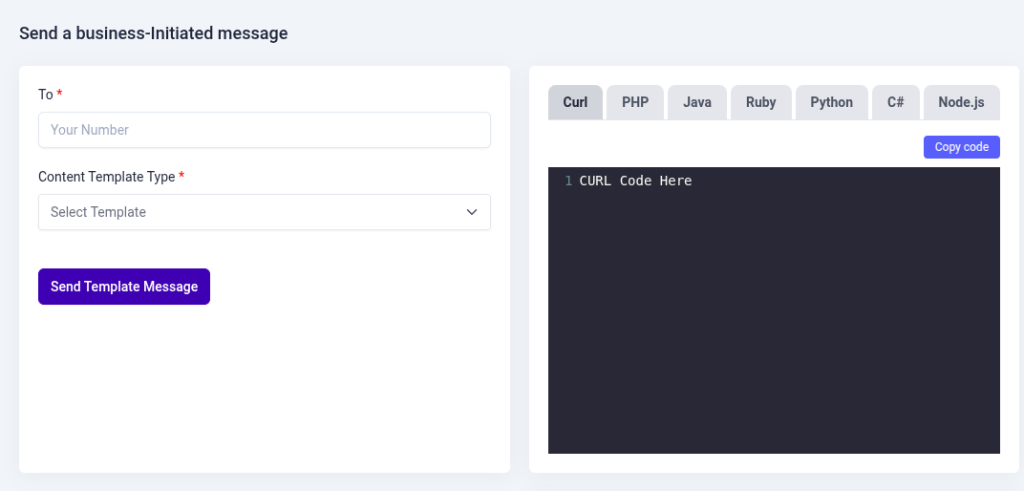Switch to the PHP code tab
This screenshot has width=1024, height=491.
pos(635,102)
